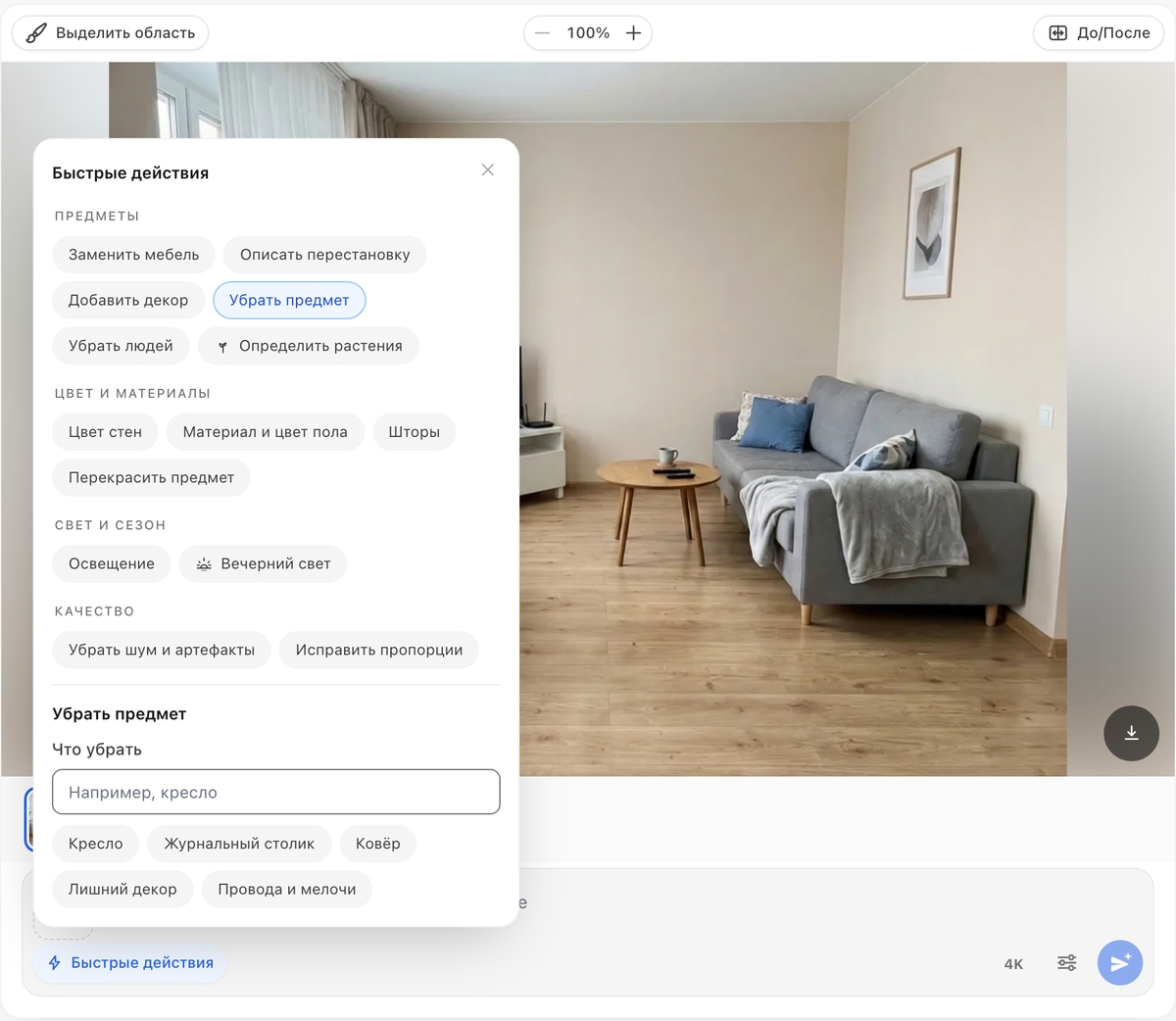
Task: Click the Выделить область brush button
Action: click(110, 33)
